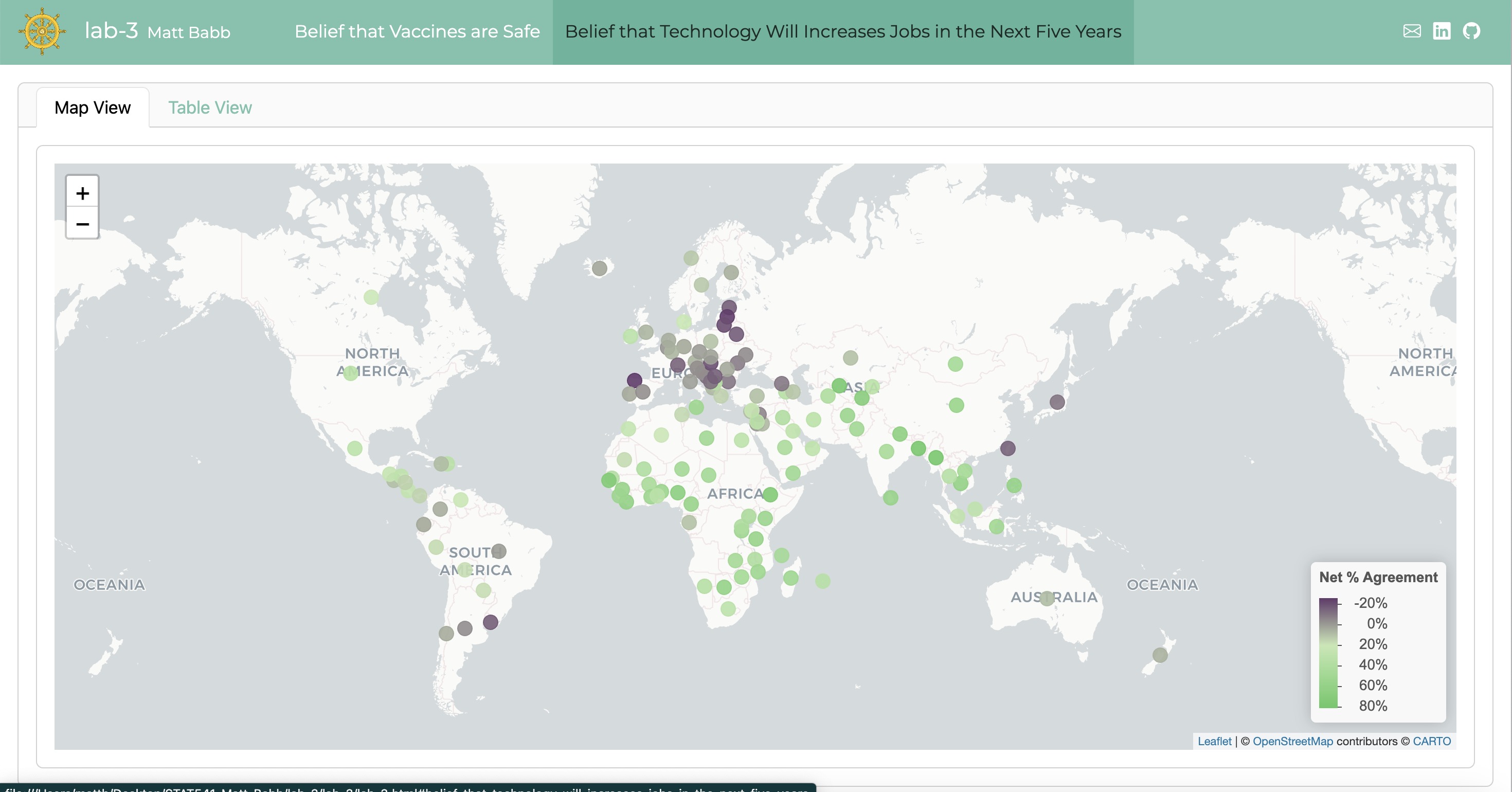The image size is (1512, 792).
Task: Follow the OpenStreetMap attribution link
Action: coord(1292,741)
